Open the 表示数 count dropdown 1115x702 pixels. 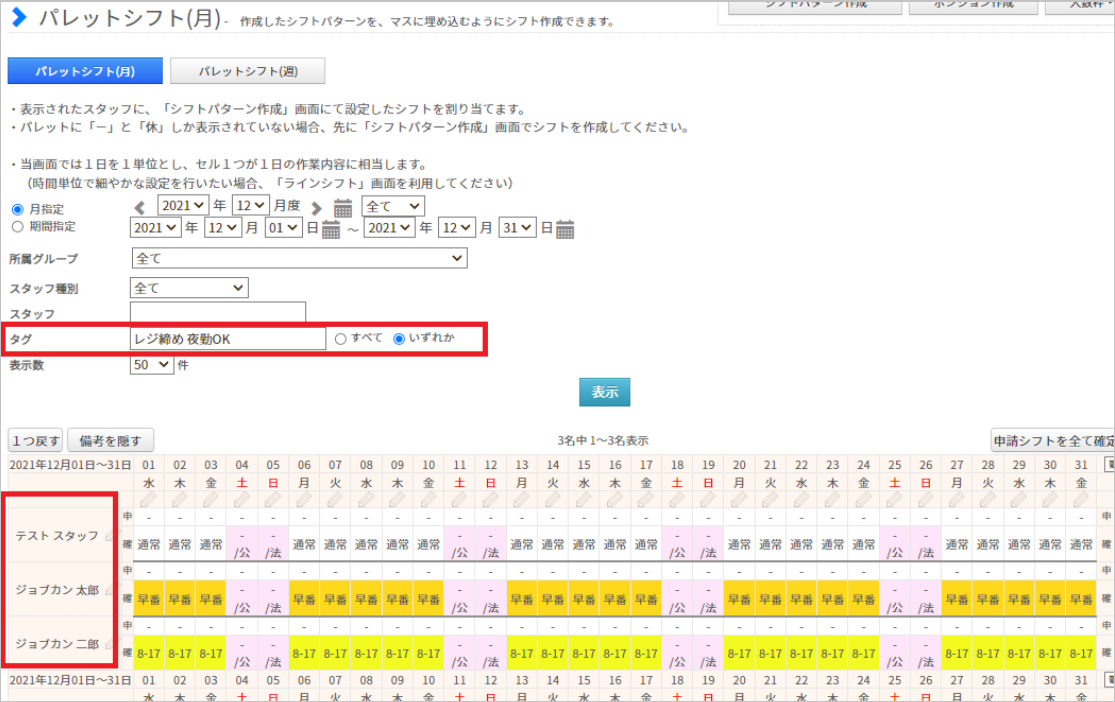tap(151, 365)
